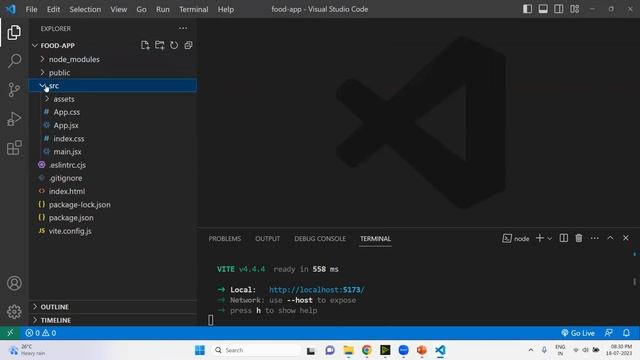The image size is (640, 360).
Task: Click errors and warnings count in status bar
Action: click(x=41, y=333)
